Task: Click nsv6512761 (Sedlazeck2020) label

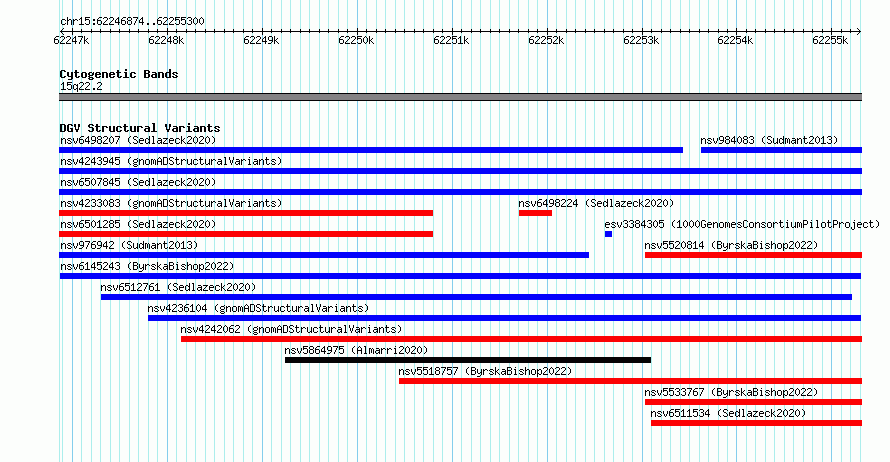Action: pyautogui.click(x=178, y=287)
